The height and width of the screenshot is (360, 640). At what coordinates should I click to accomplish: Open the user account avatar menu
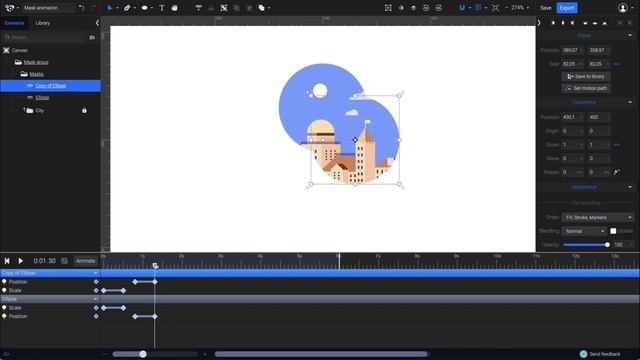(622, 8)
